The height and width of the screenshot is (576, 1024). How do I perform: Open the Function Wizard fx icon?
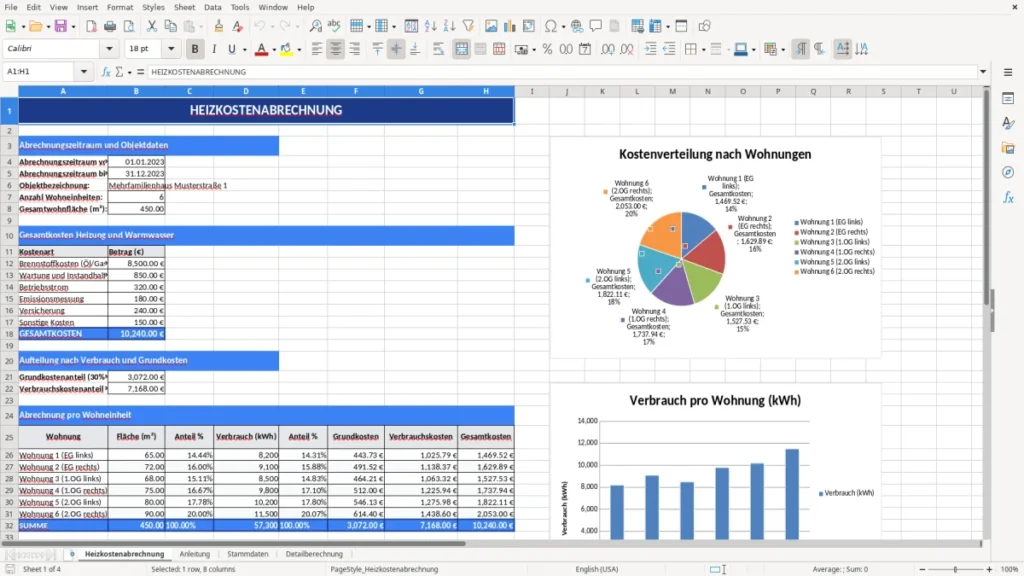(106, 72)
